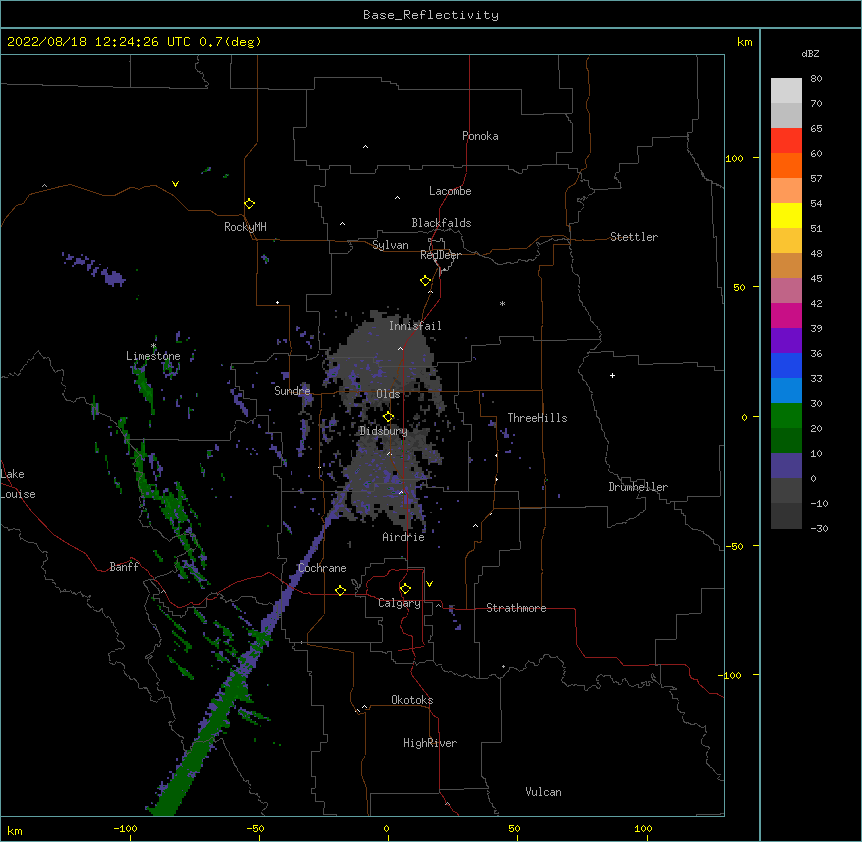
Task: Click the Lake Louise label
Action: pyautogui.click(x=18, y=484)
